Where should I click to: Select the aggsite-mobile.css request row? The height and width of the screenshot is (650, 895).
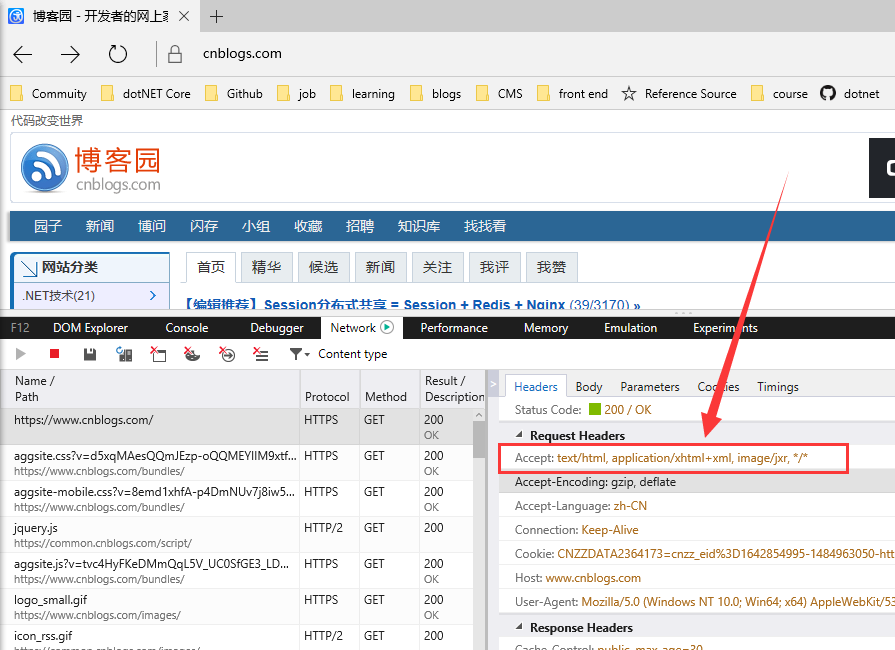pos(236,499)
